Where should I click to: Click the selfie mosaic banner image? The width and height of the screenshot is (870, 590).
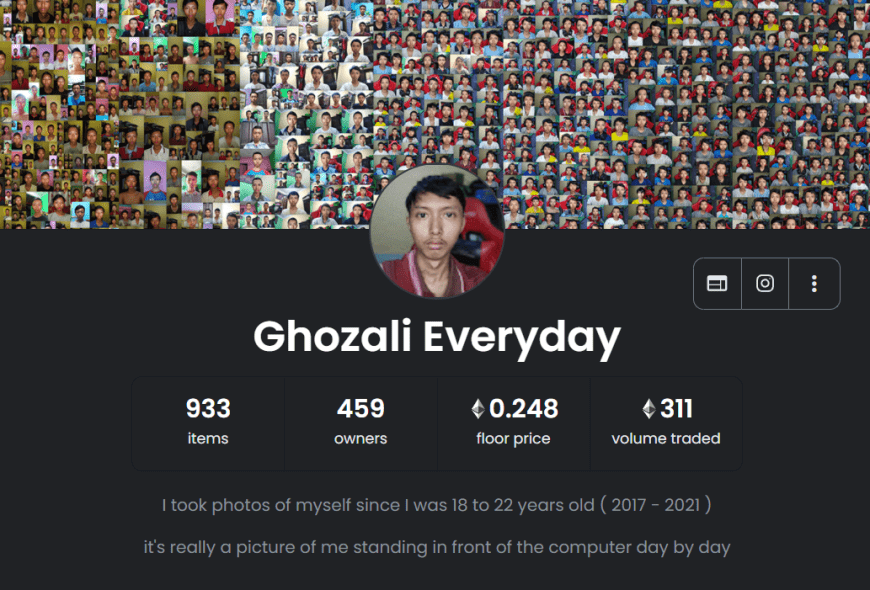pos(435,114)
